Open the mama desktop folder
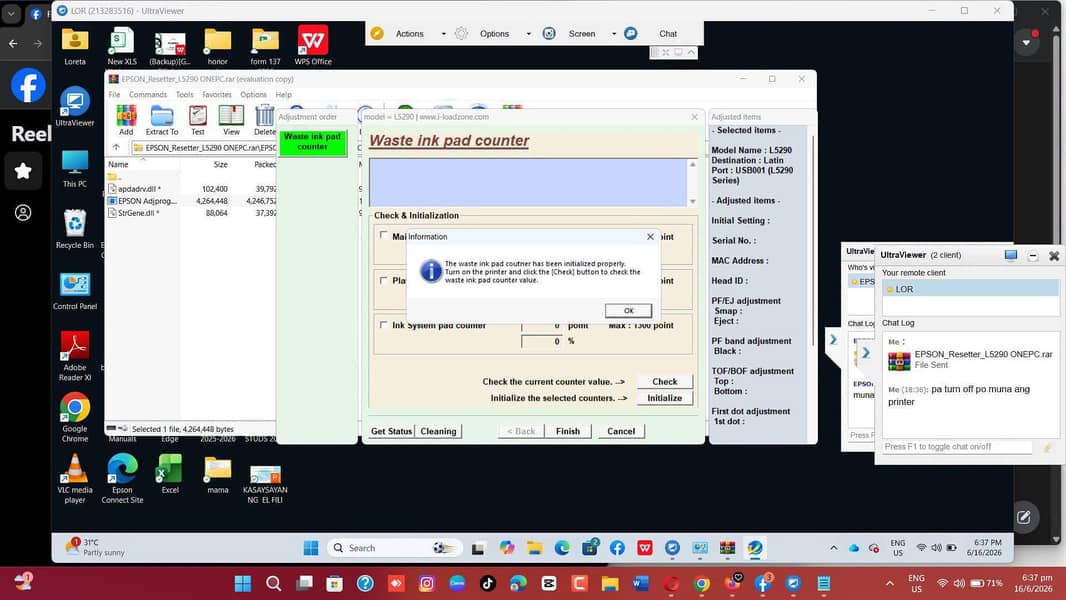The height and width of the screenshot is (600, 1066). 218,474
